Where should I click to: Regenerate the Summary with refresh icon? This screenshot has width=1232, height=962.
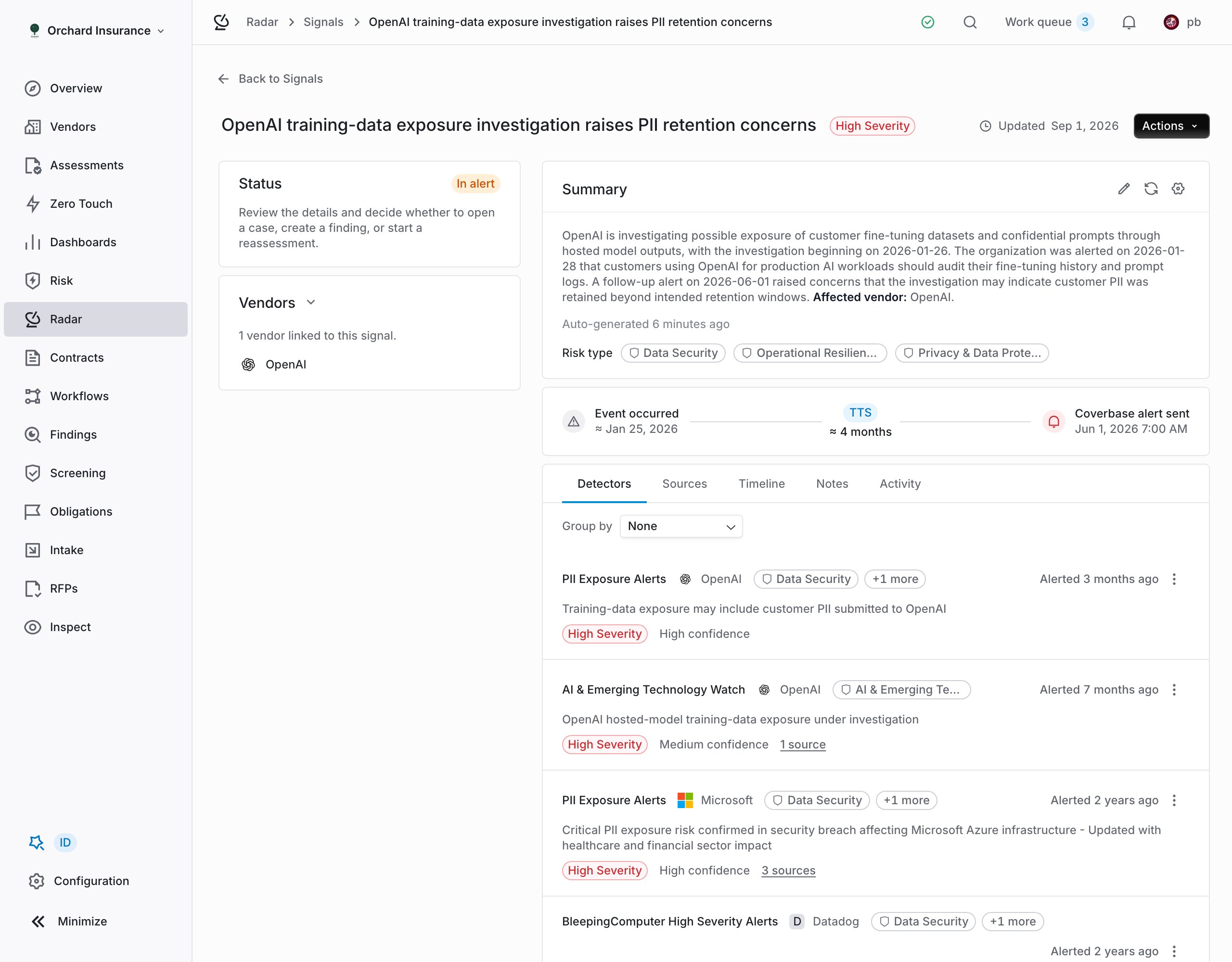(x=1151, y=189)
